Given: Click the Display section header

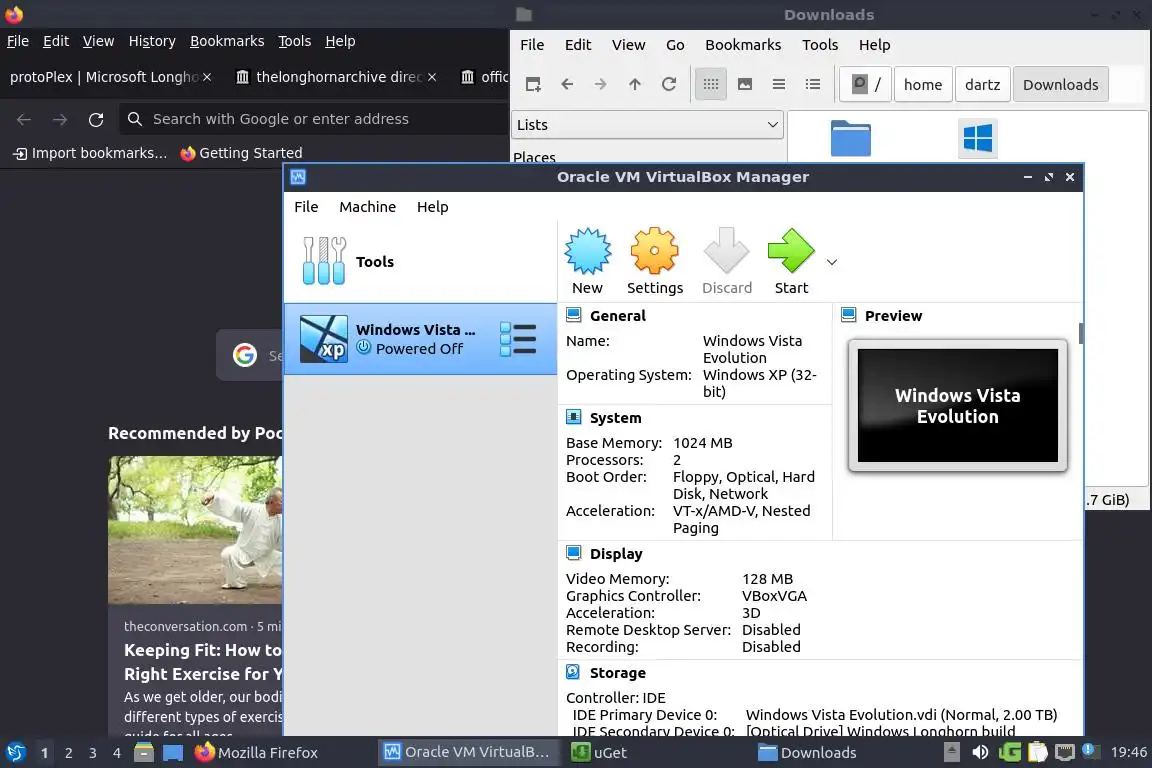Looking at the screenshot, I should tap(616, 553).
